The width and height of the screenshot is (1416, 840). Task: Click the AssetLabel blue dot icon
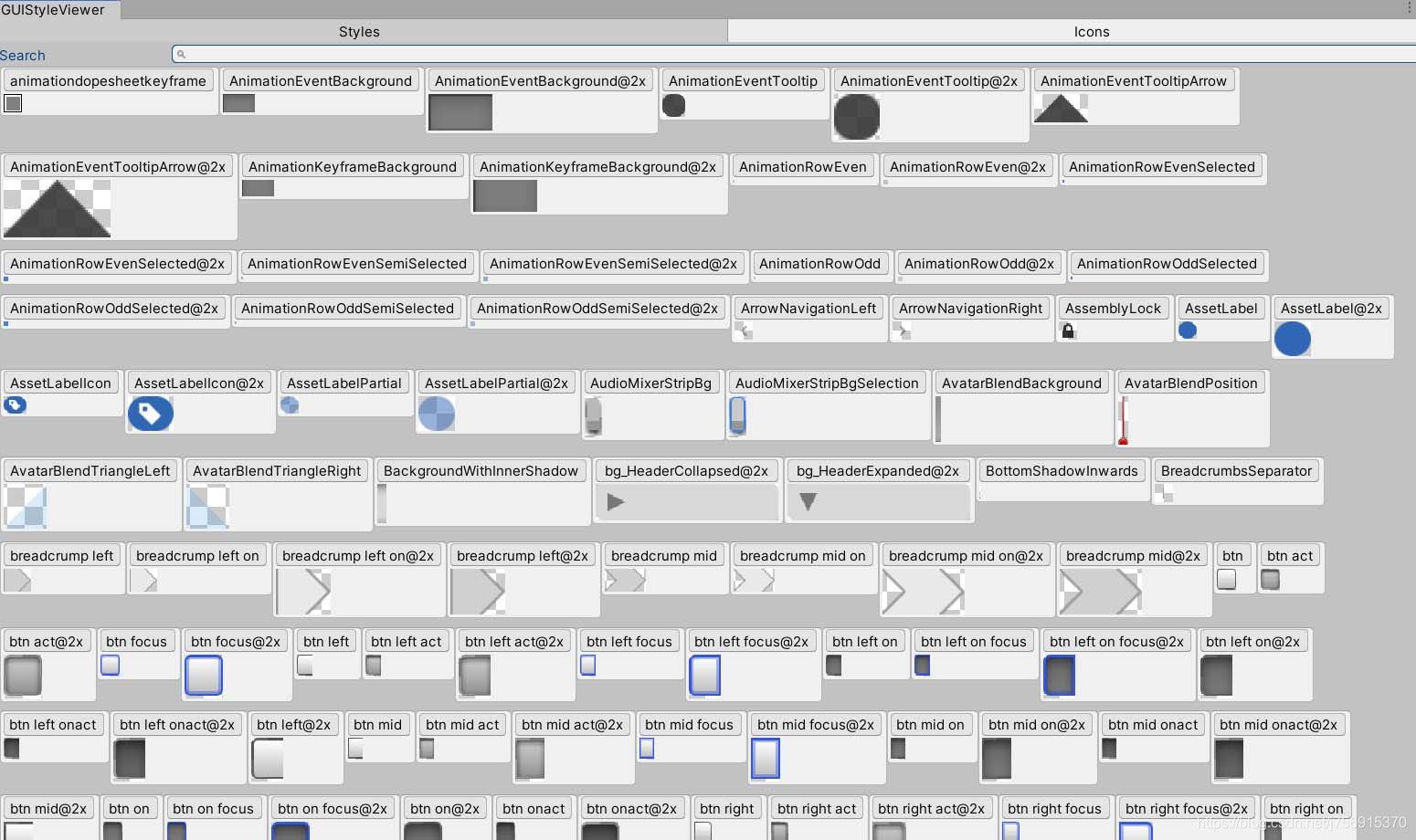point(1188,331)
